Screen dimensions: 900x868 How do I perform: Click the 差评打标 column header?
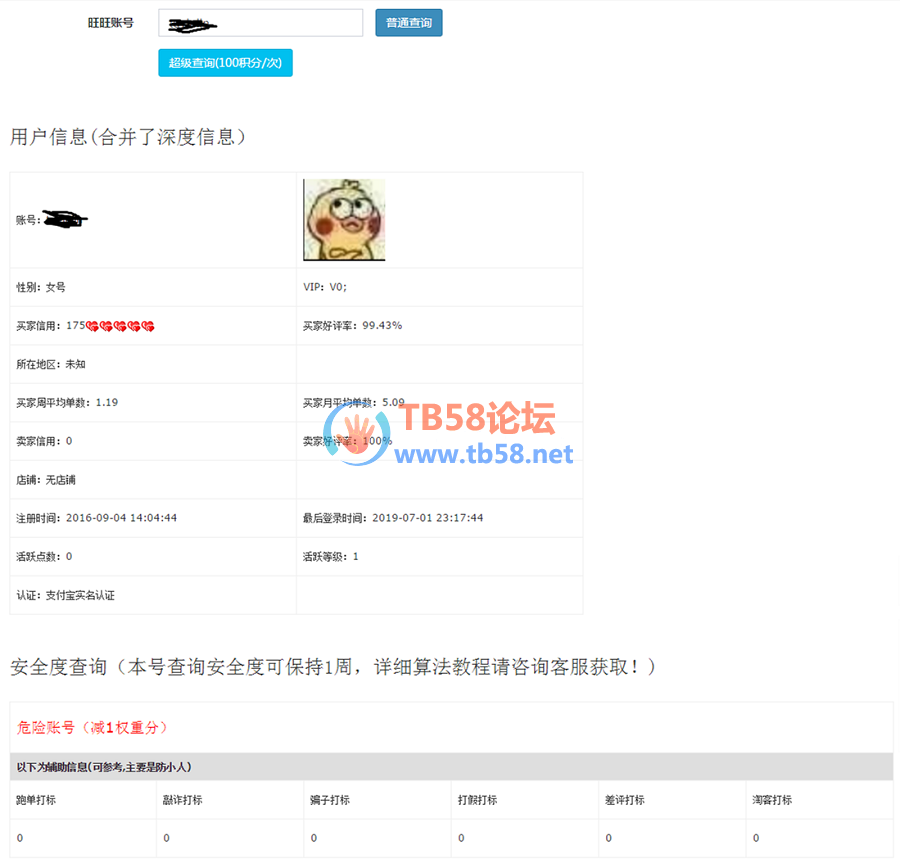tap(625, 800)
